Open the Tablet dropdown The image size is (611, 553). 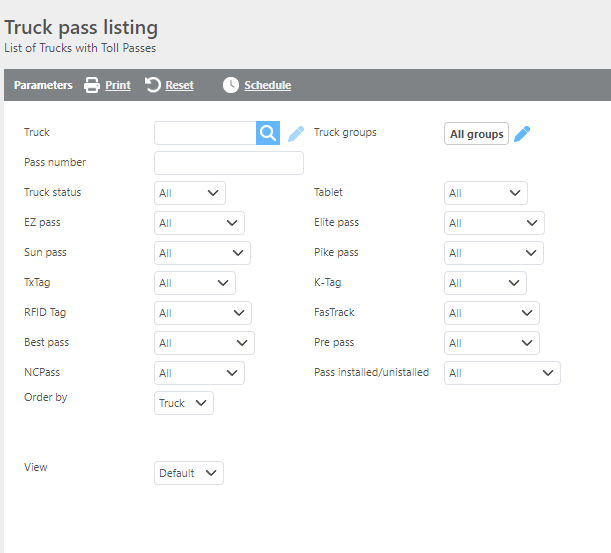pyautogui.click(x=485, y=193)
